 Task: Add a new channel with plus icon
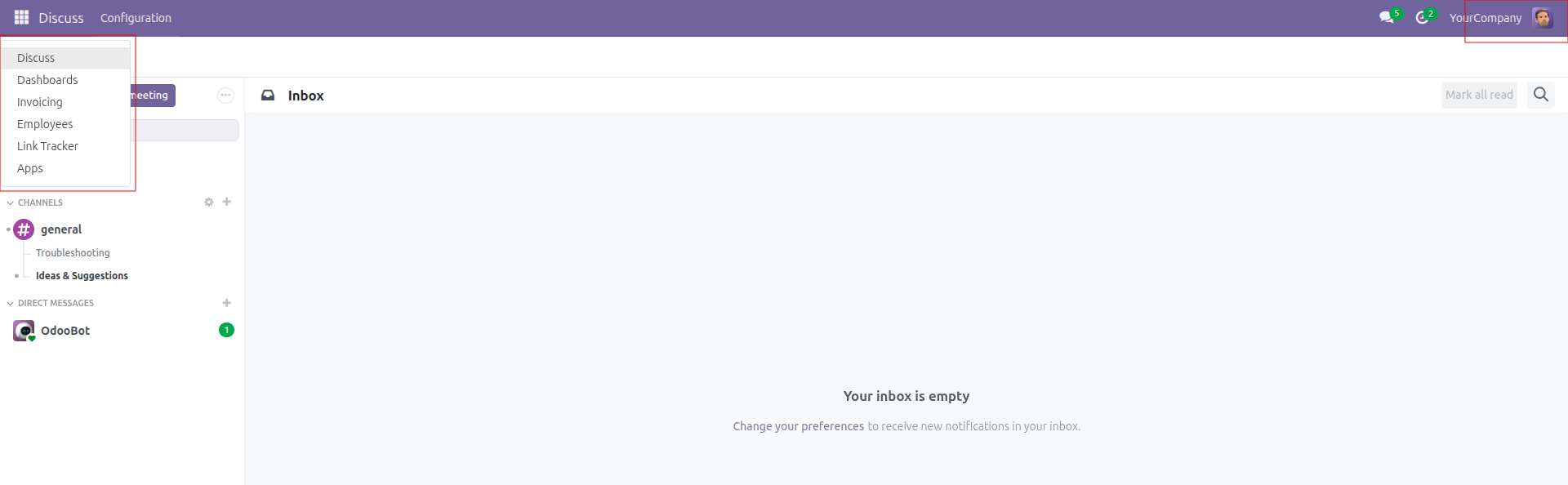[x=227, y=202]
